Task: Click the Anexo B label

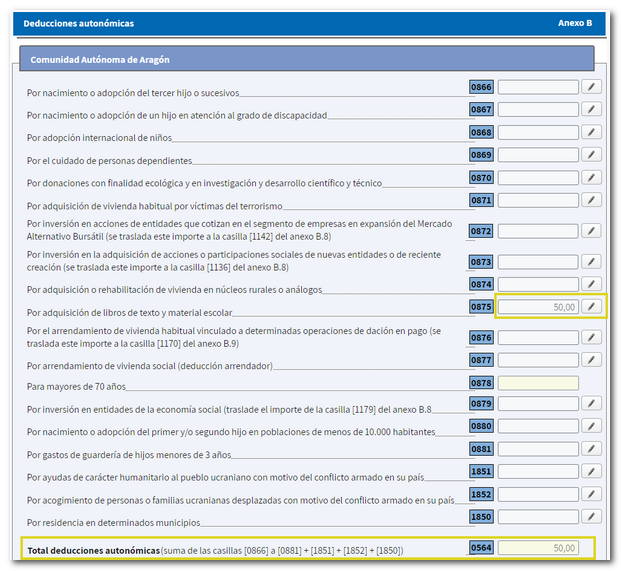Action: (574, 22)
